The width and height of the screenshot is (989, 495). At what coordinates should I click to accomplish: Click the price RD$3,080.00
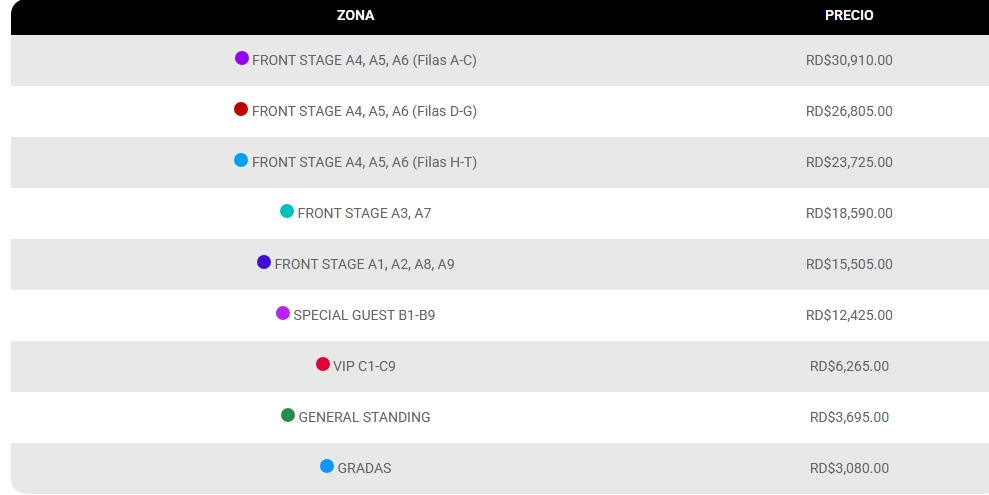point(849,469)
